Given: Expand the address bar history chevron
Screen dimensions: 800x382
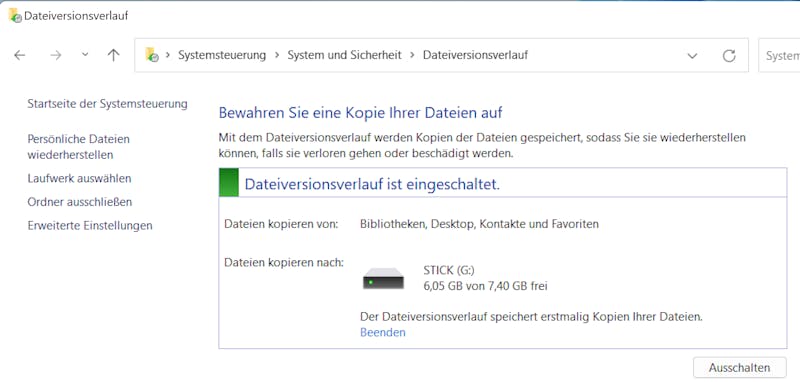Looking at the screenshot, I should point(692,56).
